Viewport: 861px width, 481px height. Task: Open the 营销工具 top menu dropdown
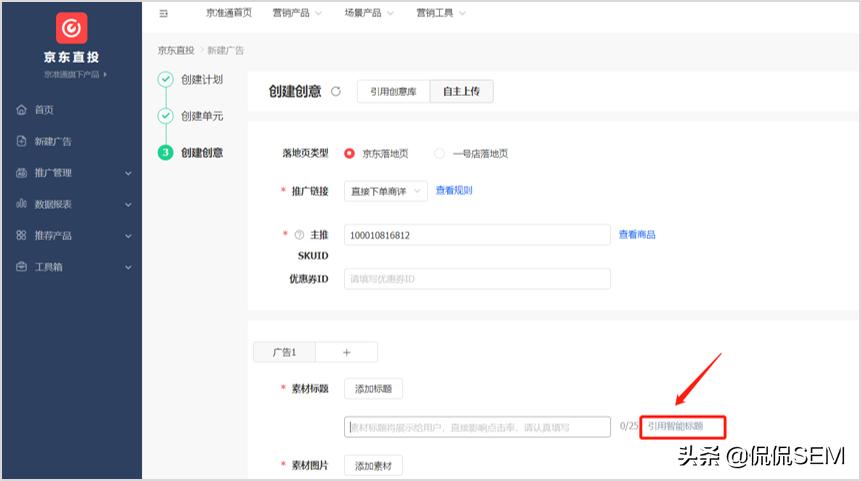click(x=440, y=13)
